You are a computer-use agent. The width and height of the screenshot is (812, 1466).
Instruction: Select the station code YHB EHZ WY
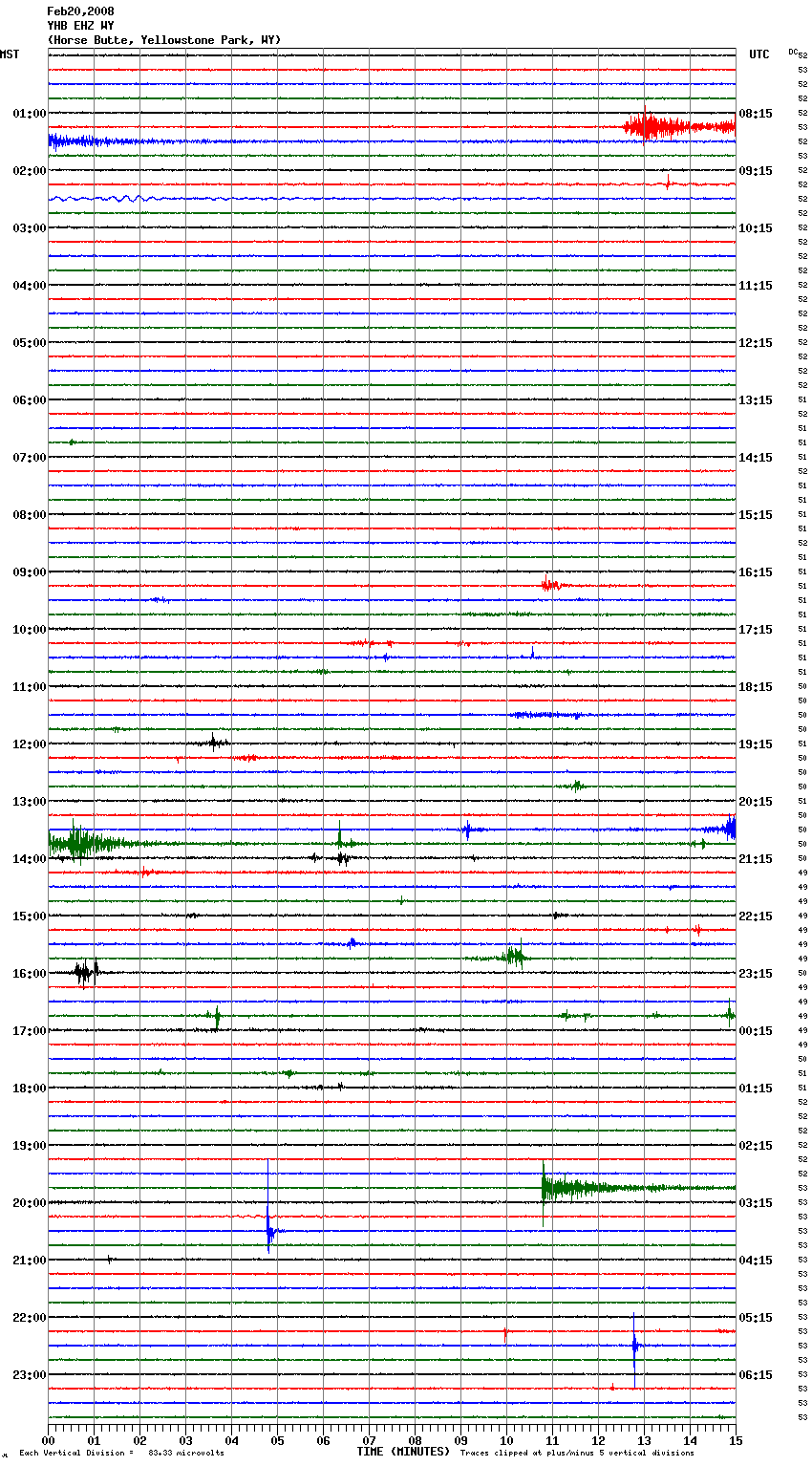pos(80,26)
